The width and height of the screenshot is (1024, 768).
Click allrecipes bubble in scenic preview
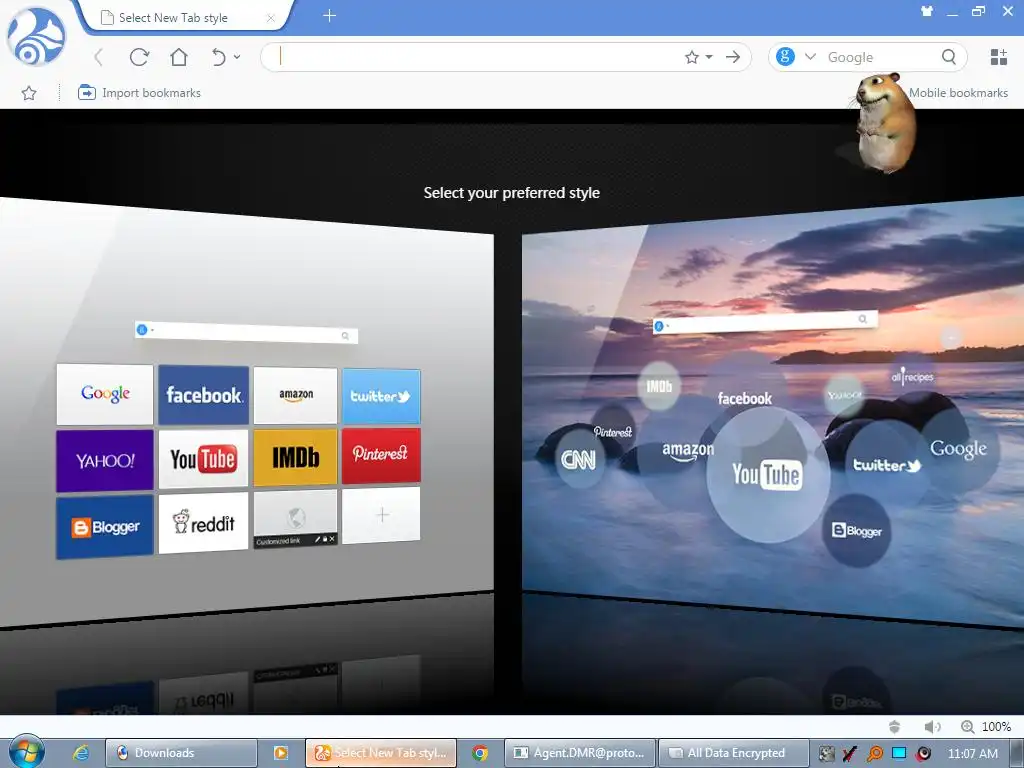pos(912,377)
